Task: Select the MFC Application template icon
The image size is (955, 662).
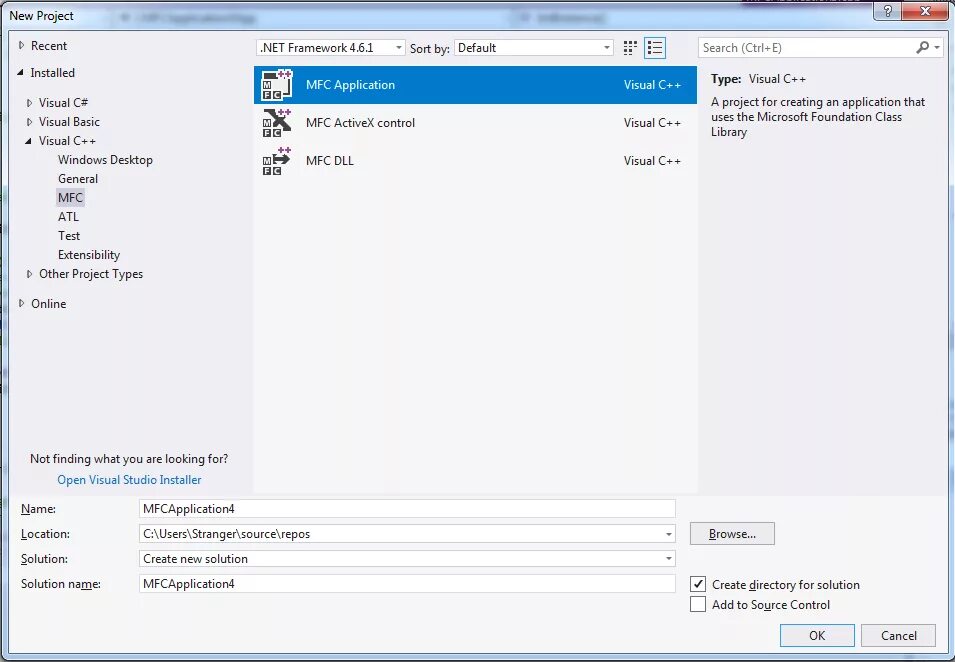Action: tap(277, 85)
